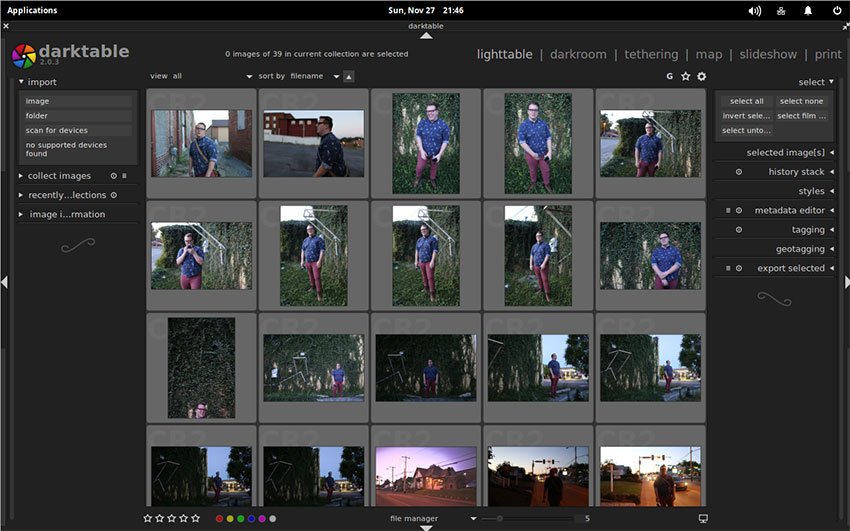
Task: Switch to the tethering view
Action: pos(651,54)
